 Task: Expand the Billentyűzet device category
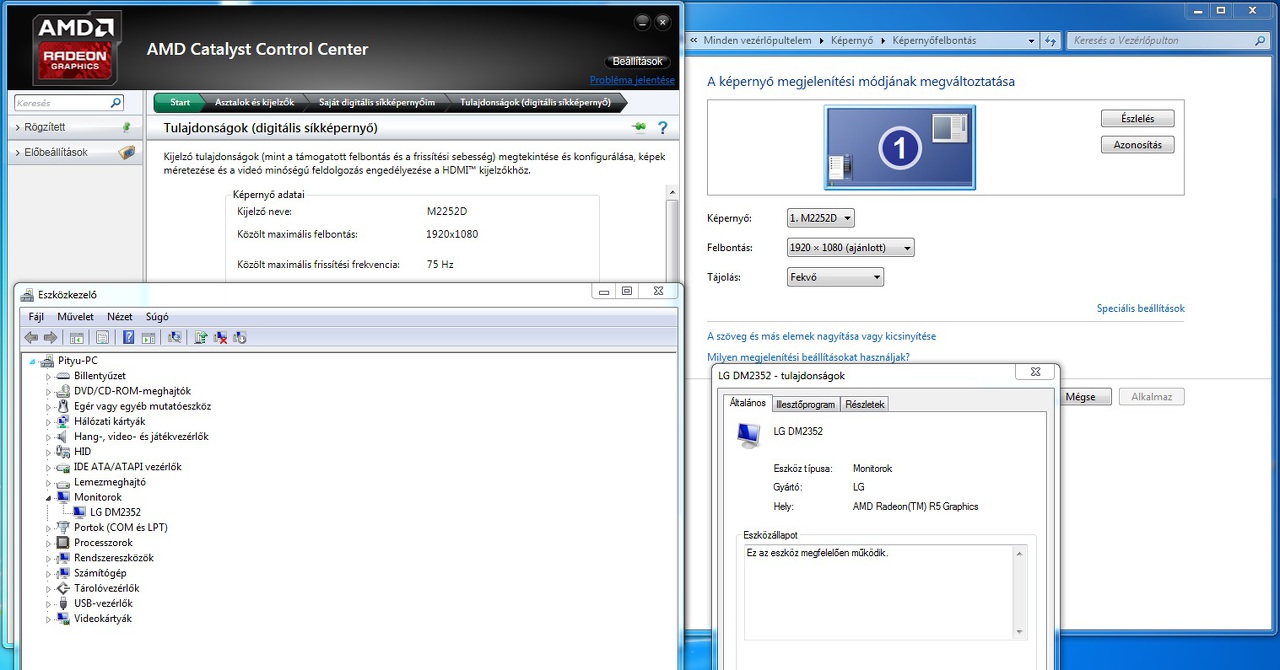coord(48,376)
